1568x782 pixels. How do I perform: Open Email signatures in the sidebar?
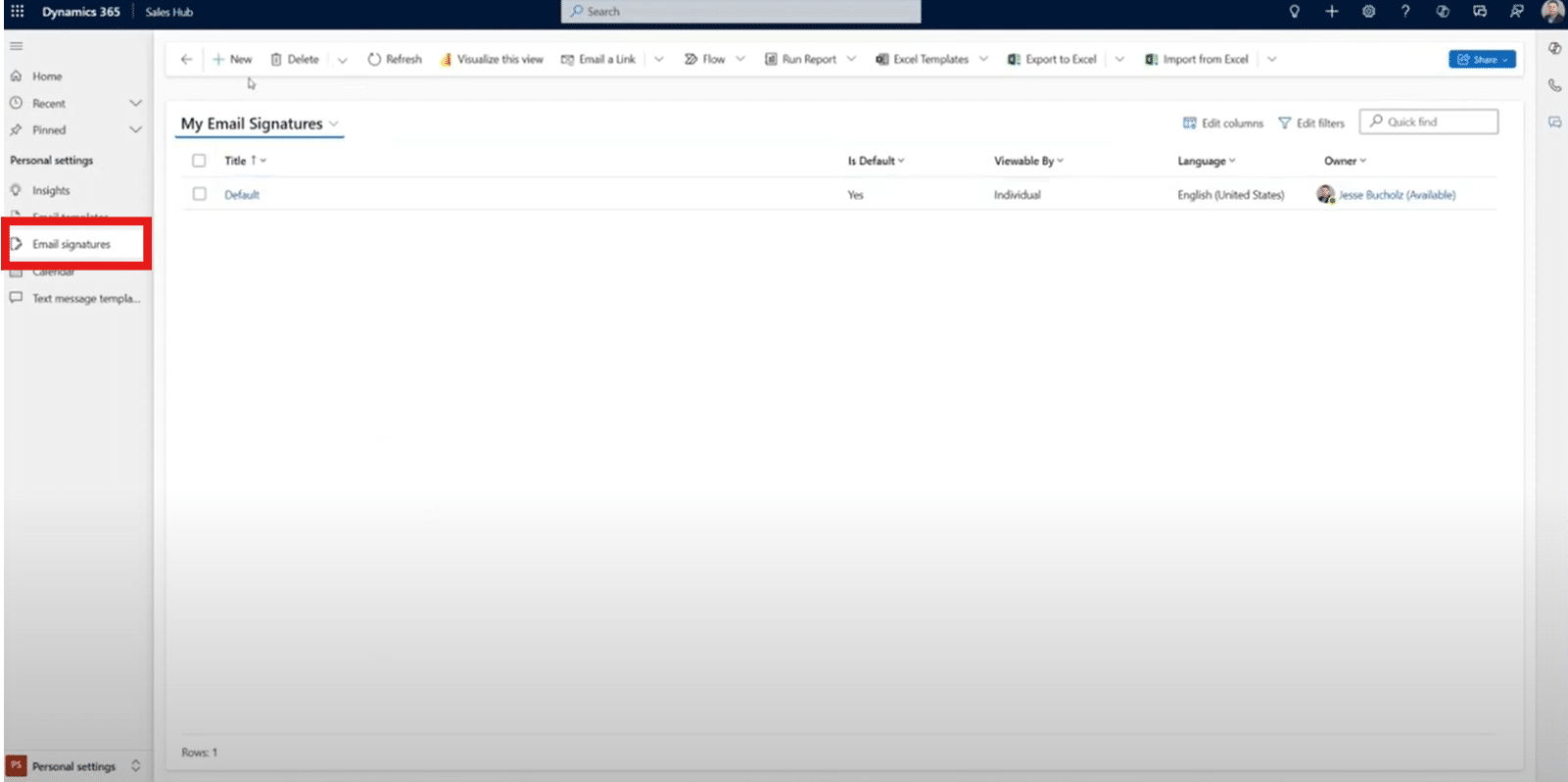pyautogui.click(x=71, y=244)
